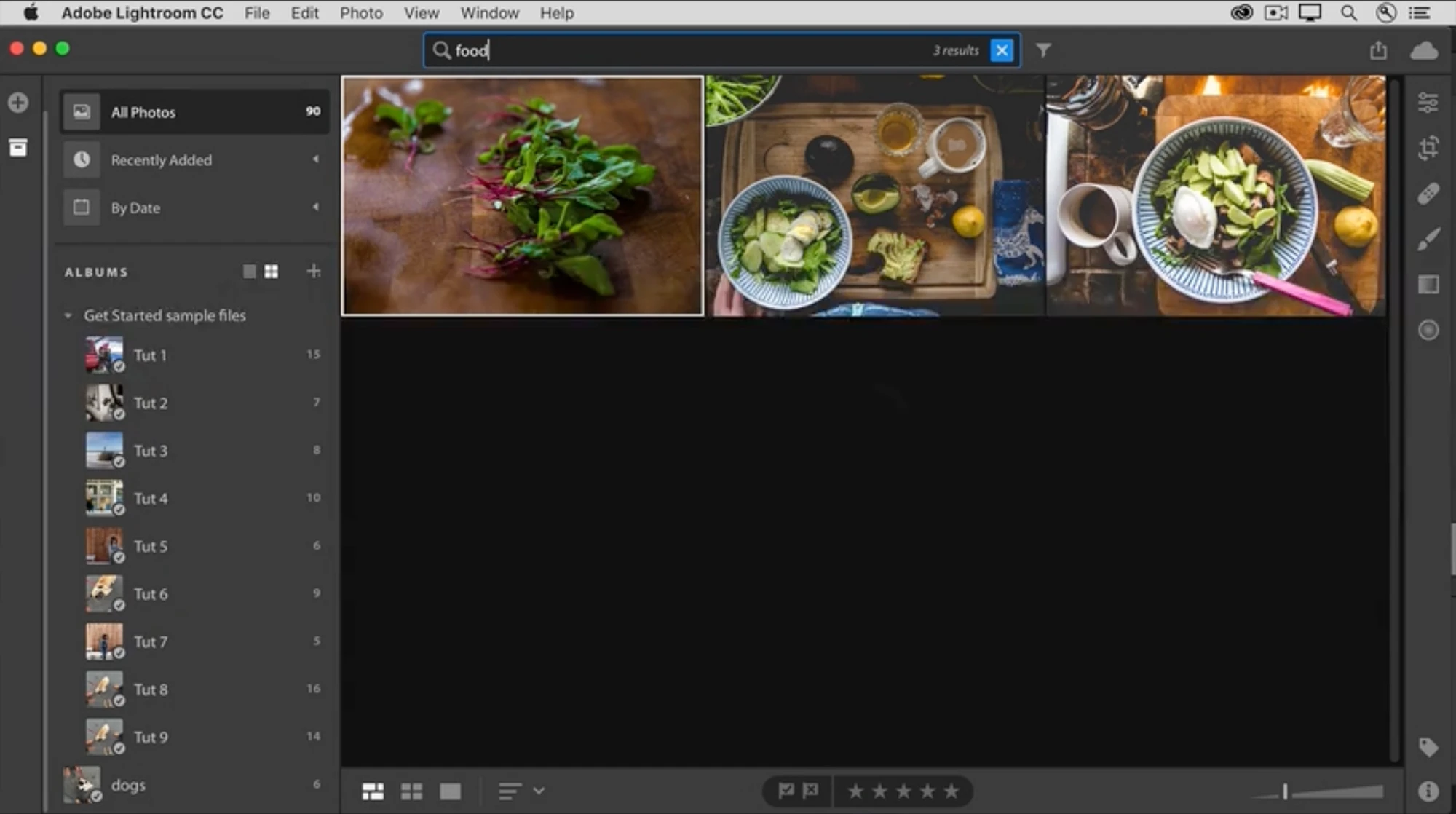Expand the By Date section

point(316,208)
